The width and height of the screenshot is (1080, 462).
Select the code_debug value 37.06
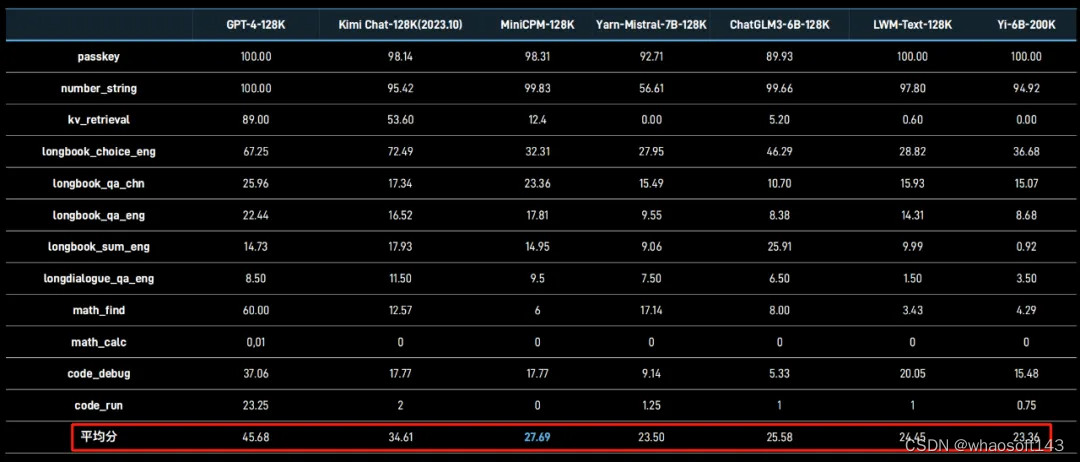tap(256, 374)
